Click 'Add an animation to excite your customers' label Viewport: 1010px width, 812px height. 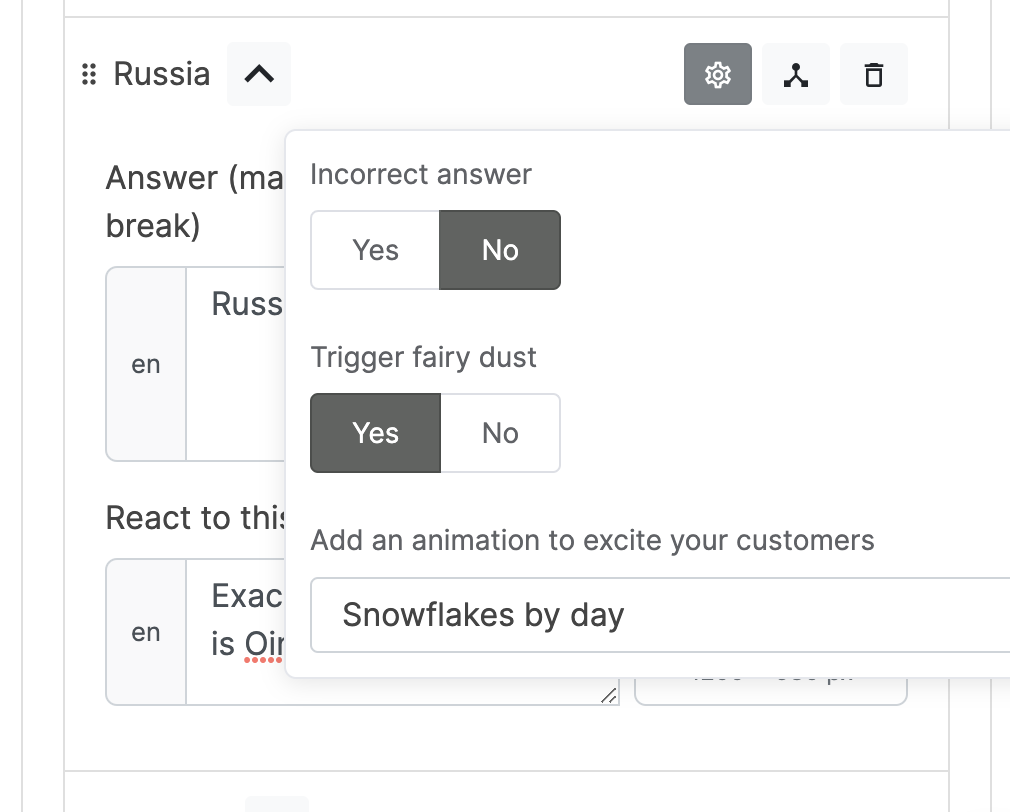[x=592, y=540]
